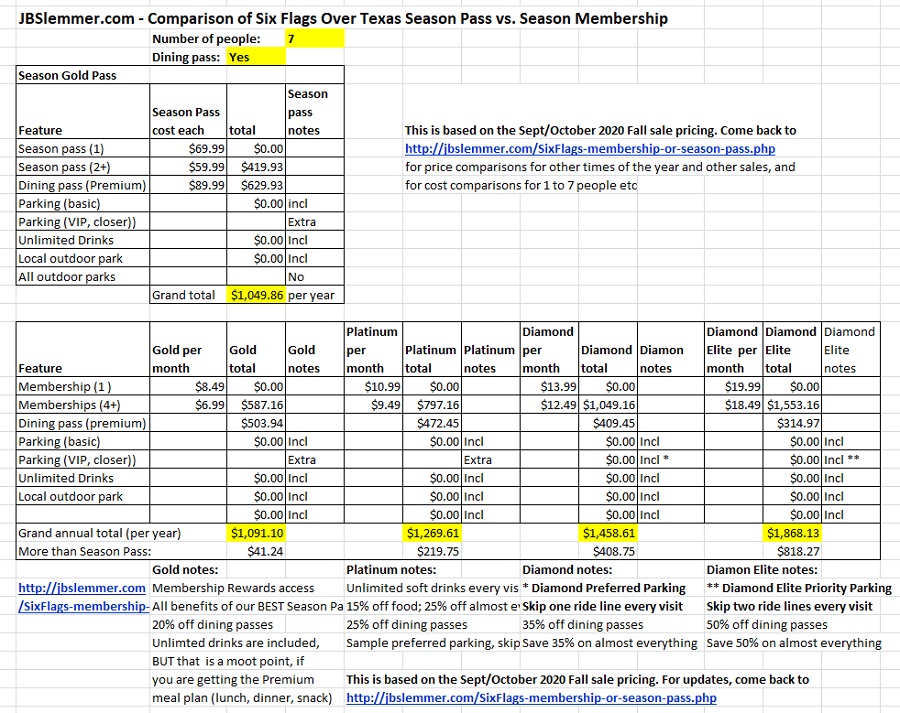The height and width of the screenshot is (713, 900).
Task: Click the Platinum grand annual total $1,269.61
Action: tap(432, 533)
